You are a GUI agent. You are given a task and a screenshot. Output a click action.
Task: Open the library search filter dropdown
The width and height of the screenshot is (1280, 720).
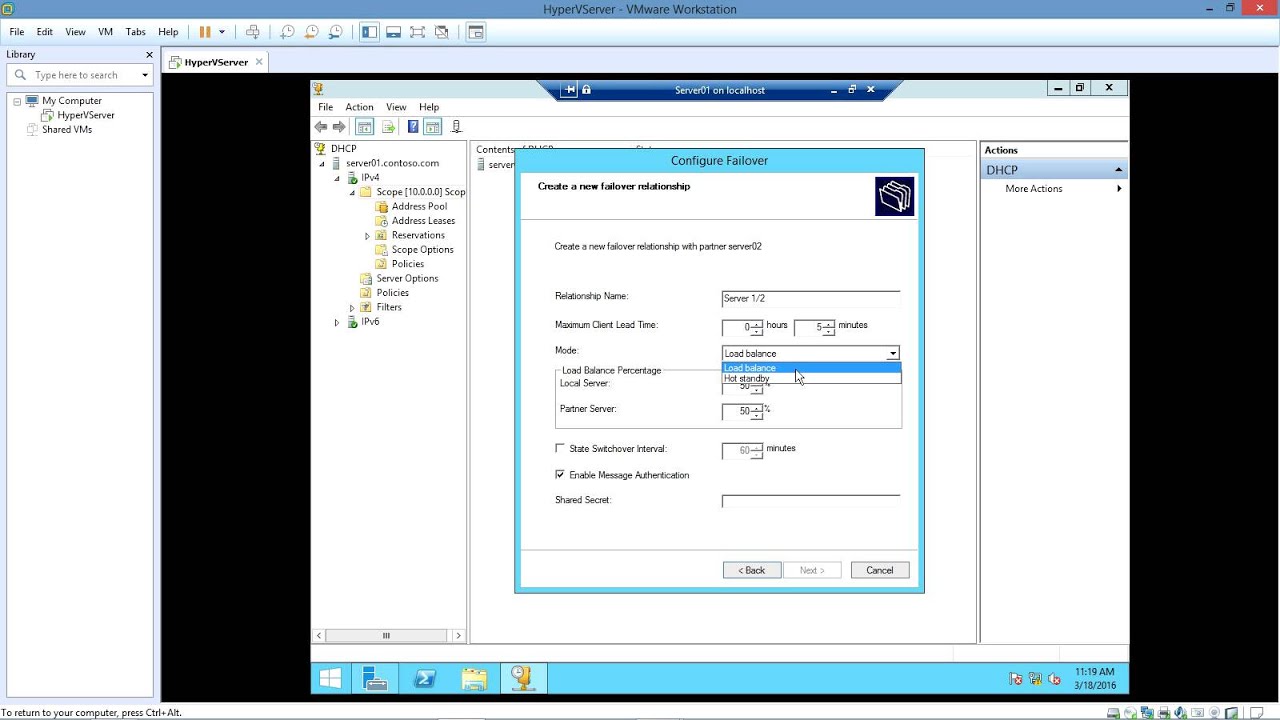pyautogui.click(x=145, y=75)
